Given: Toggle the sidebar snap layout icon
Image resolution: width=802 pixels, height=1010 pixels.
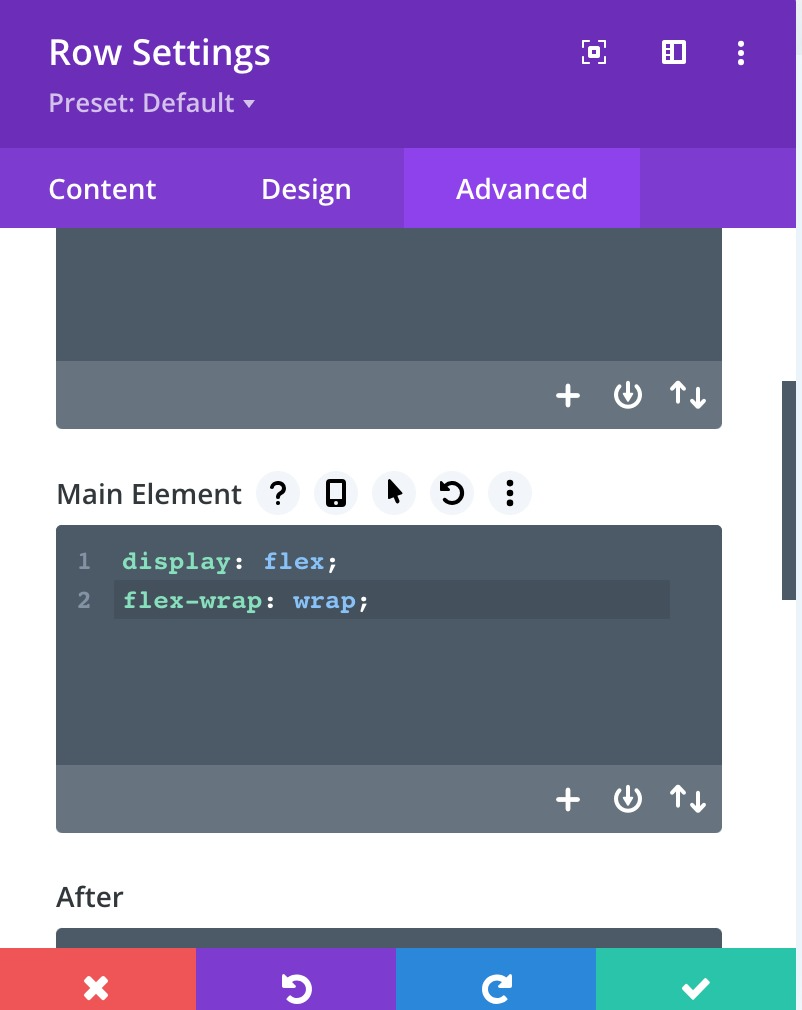Looking at the screenshot, I should point(674,52).
